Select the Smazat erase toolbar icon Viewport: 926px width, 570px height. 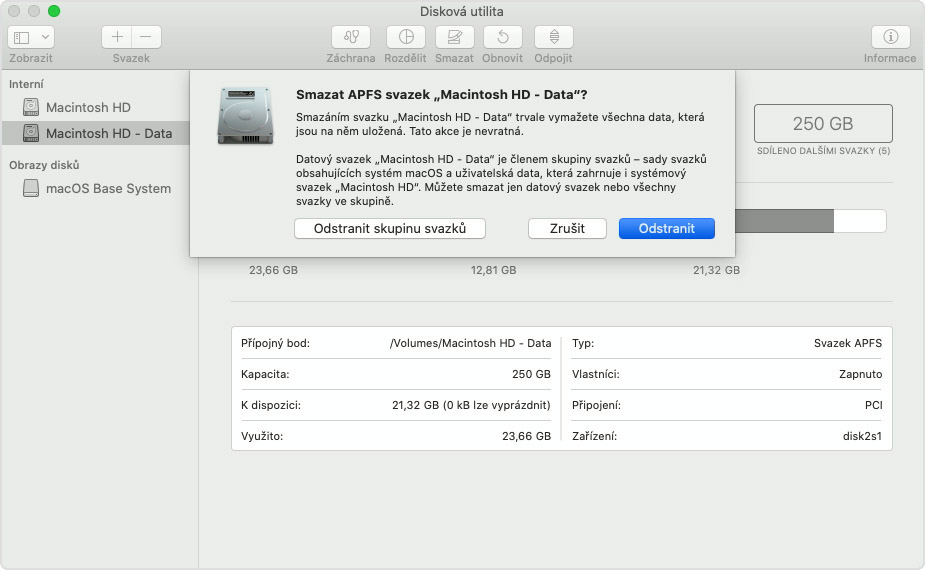point(455,37)
